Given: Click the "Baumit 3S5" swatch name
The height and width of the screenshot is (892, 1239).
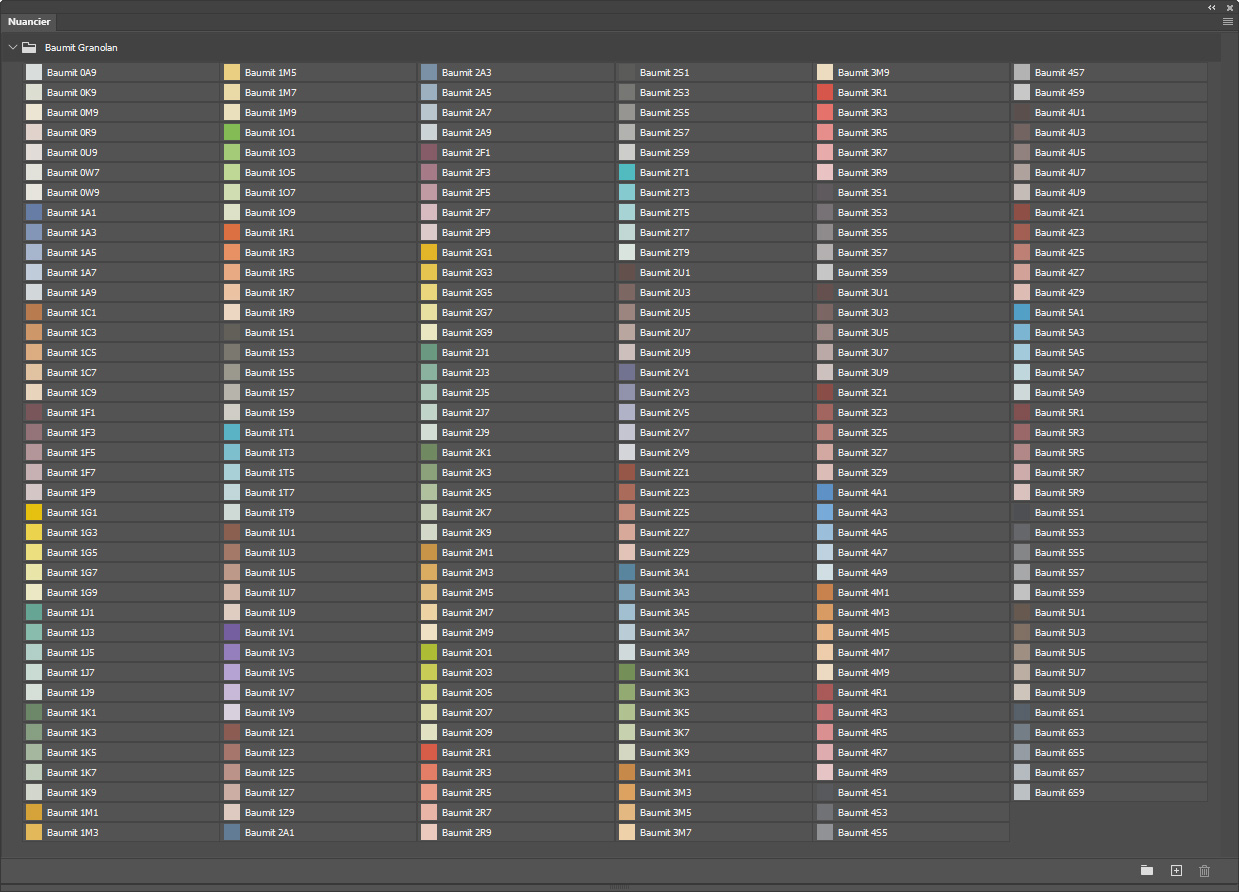Looking at the screenshot, I should [863, 232].
